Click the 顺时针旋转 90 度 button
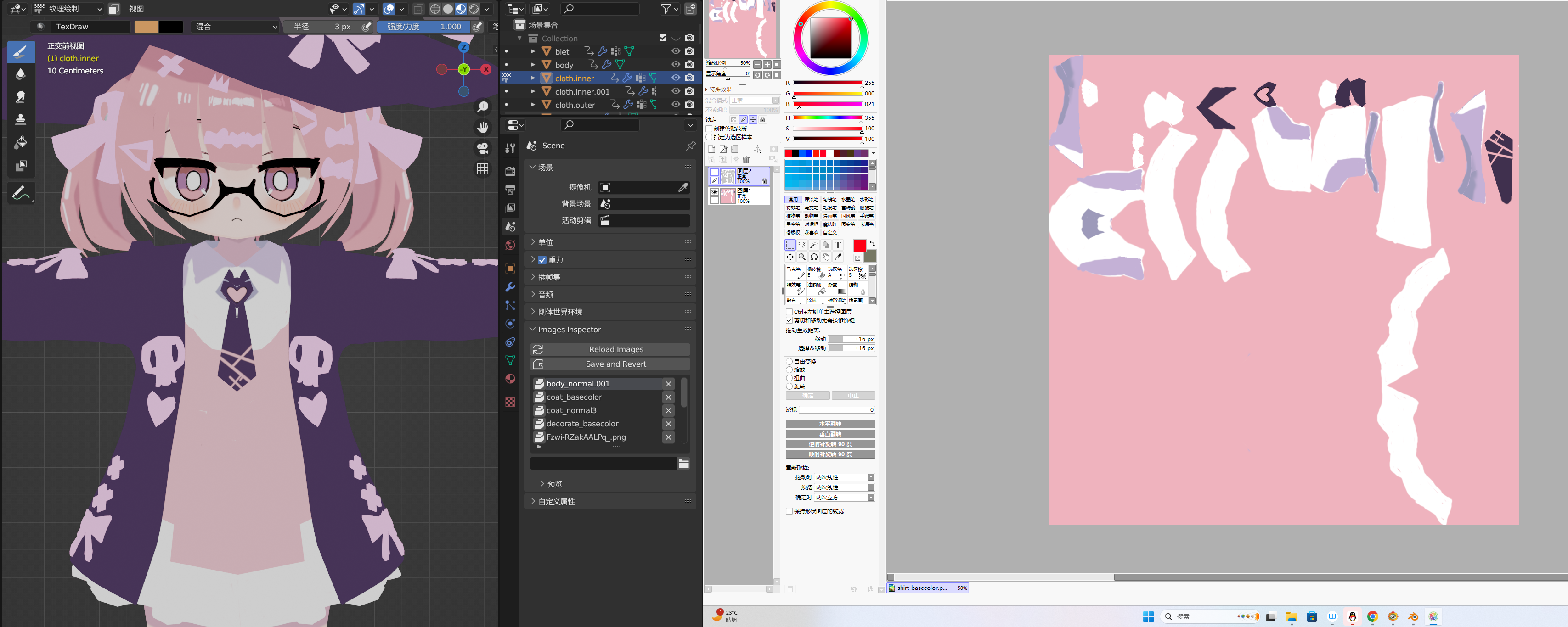Image resolution: width=1568 pixels, height=627 pixels. coord(830,454)
